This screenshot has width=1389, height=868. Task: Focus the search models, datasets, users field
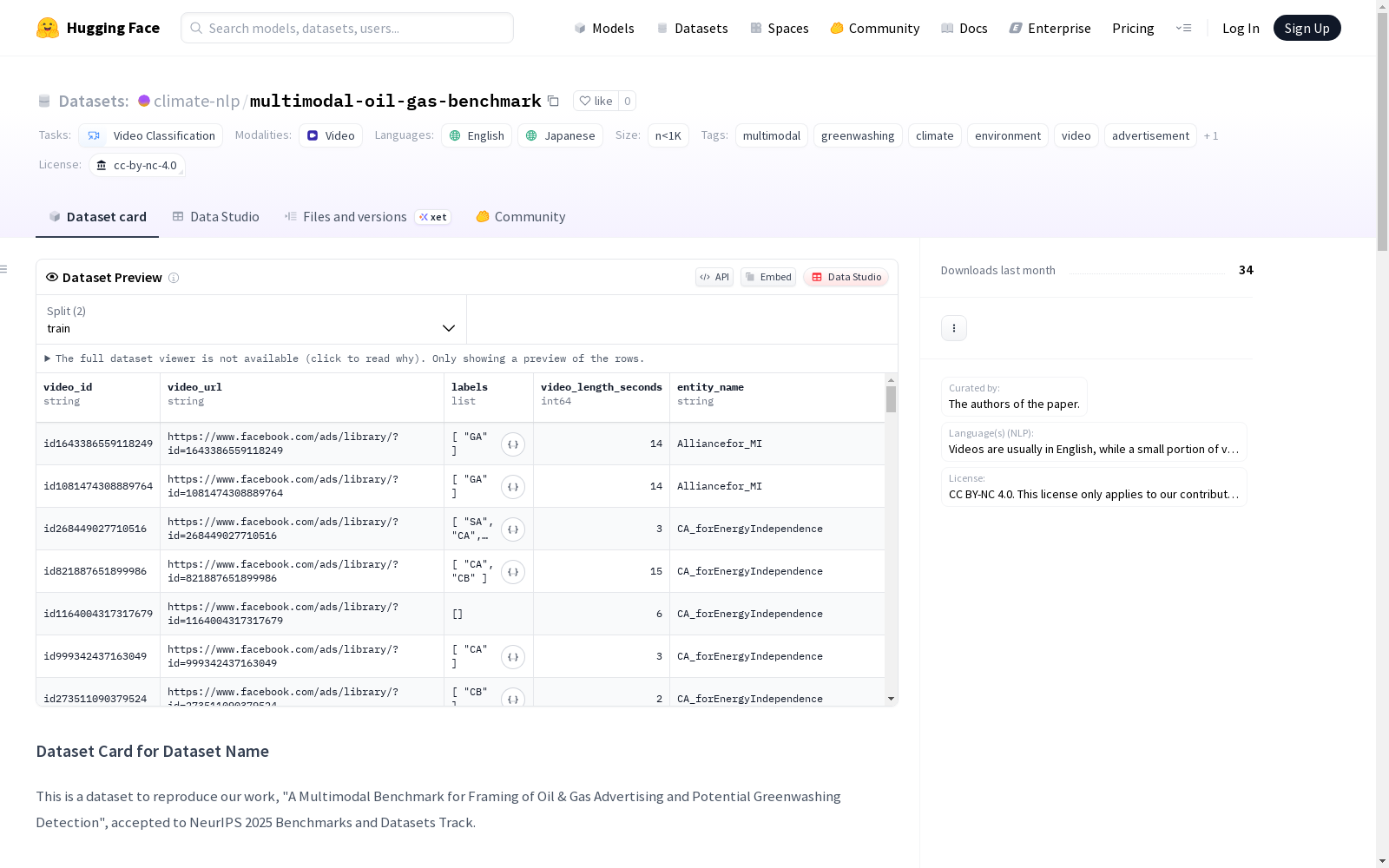coord(347,28)
